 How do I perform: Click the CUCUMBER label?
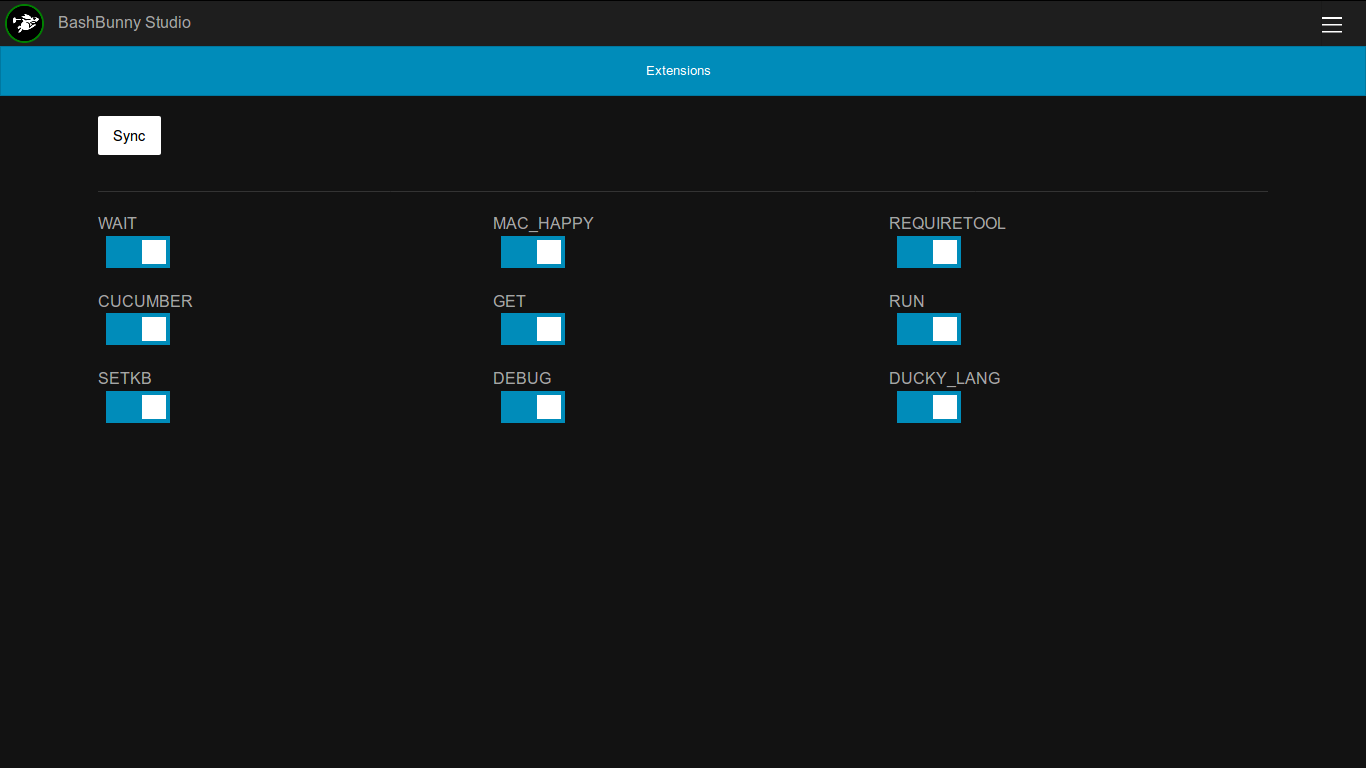[x=145, y=301]
